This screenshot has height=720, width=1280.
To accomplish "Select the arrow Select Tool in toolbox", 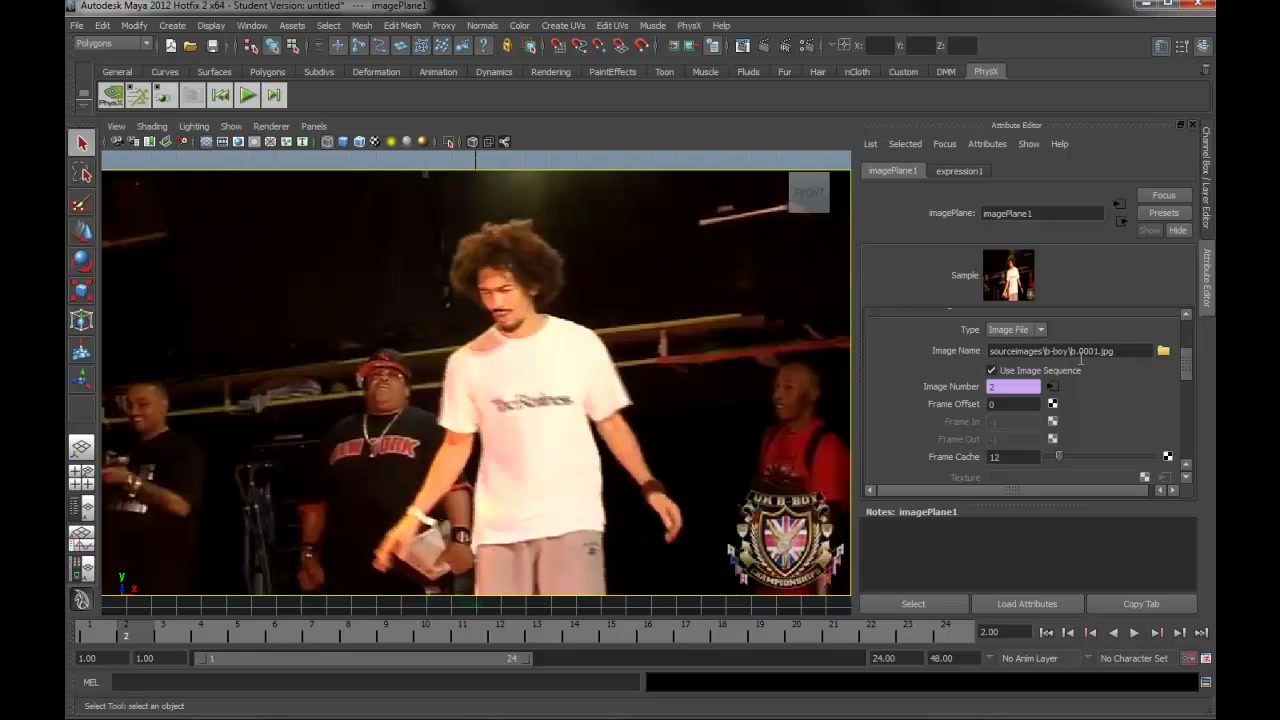I will (82, 143).
